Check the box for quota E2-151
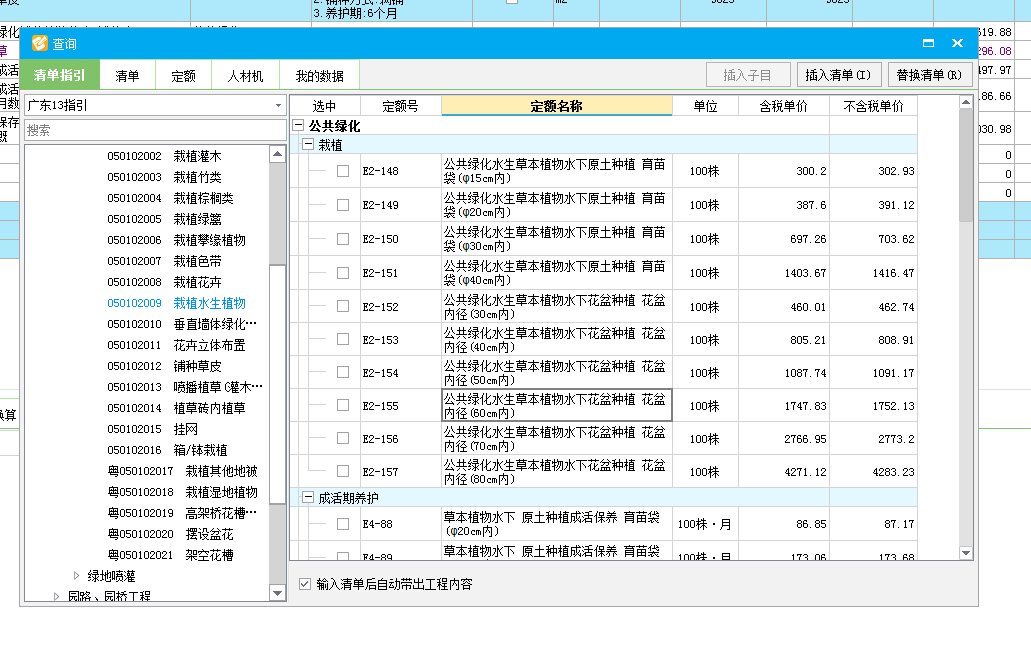The image size is (1031, 661). point(343,273)
